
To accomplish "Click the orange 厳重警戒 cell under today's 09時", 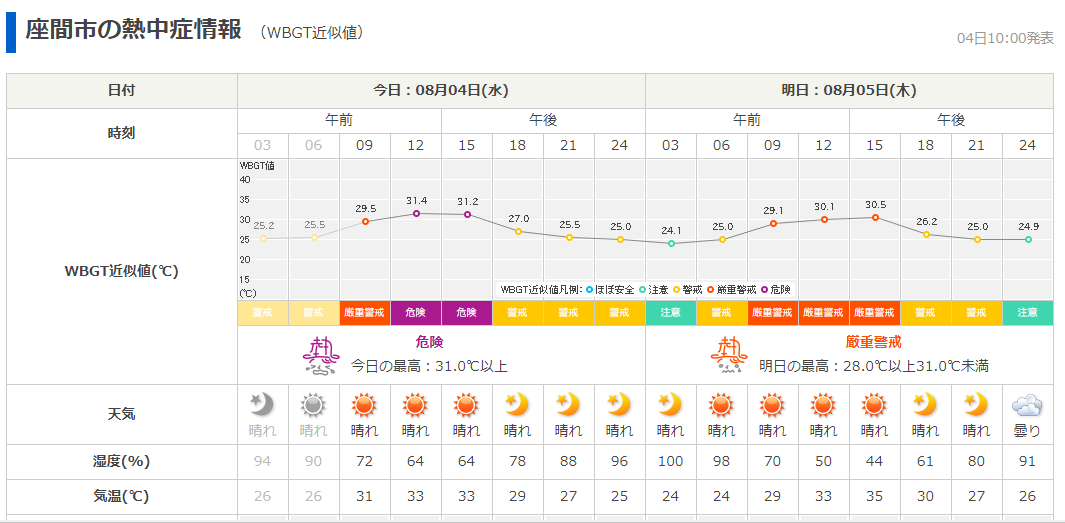I will pos(364,313).
